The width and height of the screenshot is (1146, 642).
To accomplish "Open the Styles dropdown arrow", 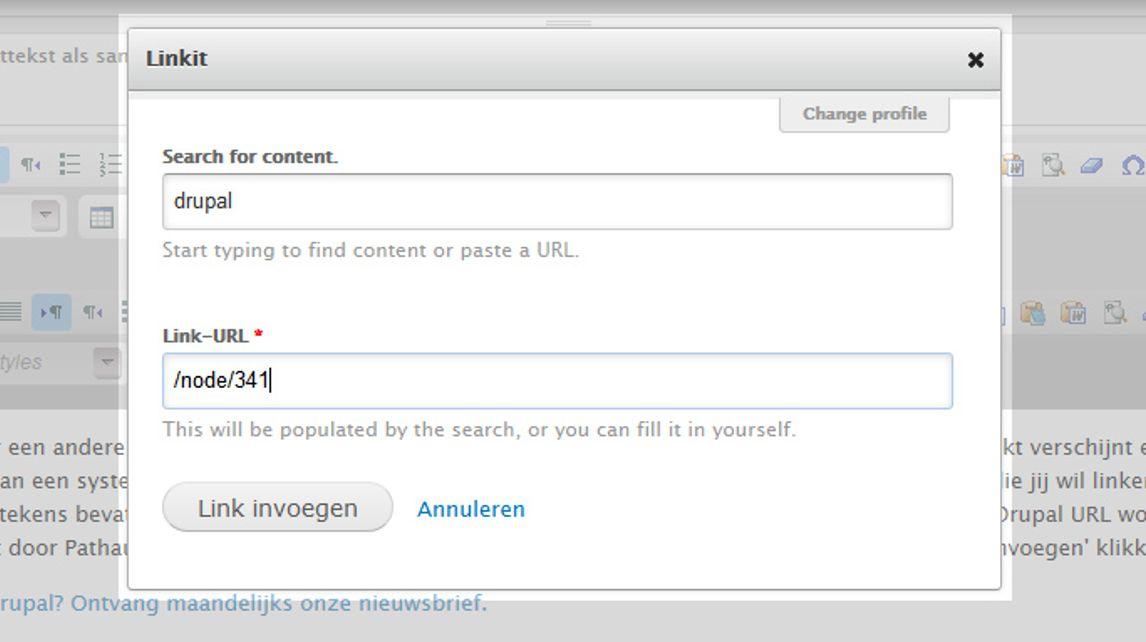I will click(x=107, y=363).
